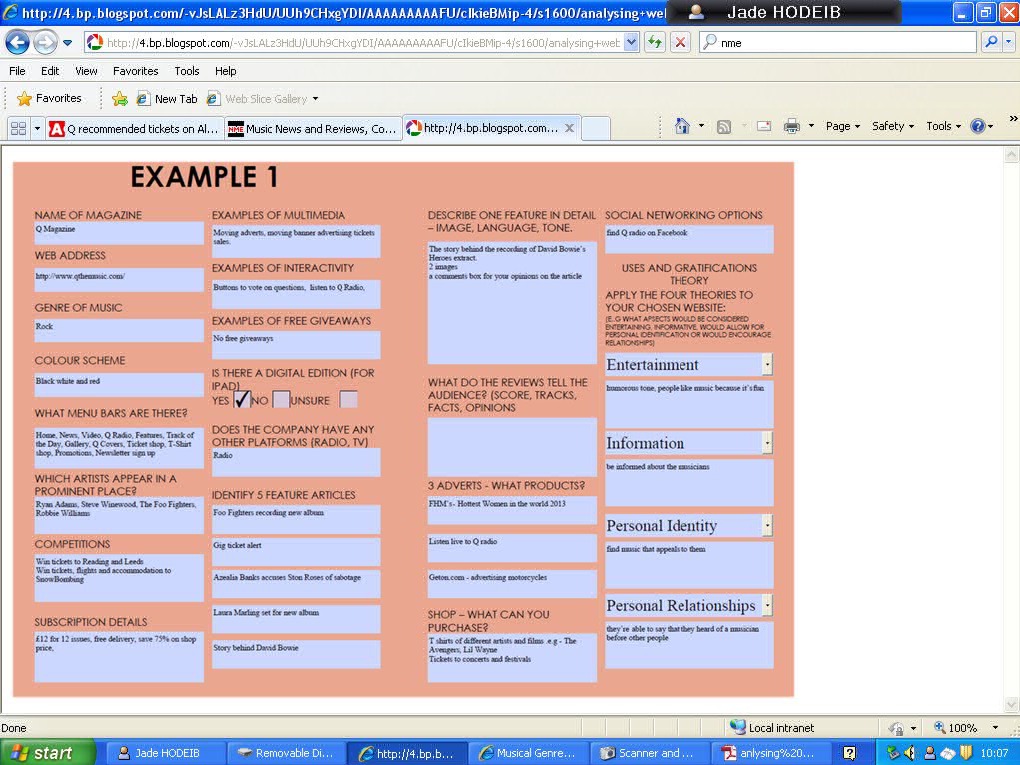
Task: Click the Print icon
Action: pos(792,126)
